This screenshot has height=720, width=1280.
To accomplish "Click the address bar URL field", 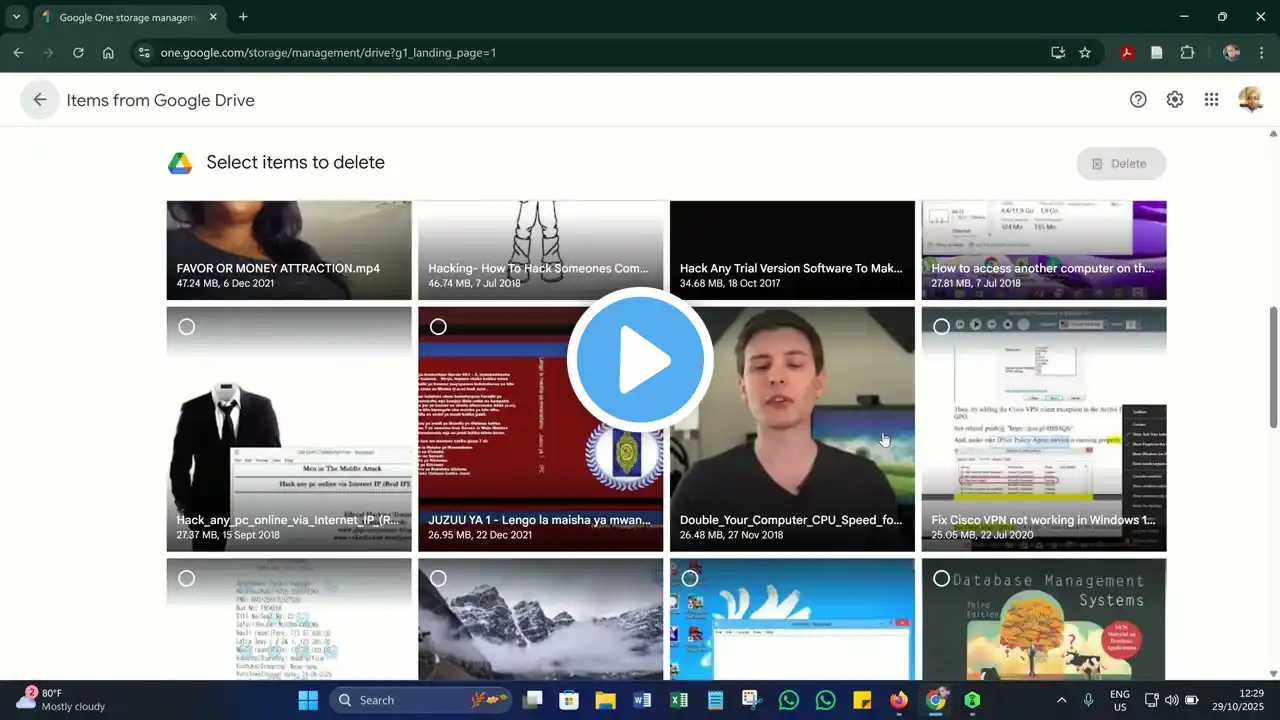I will pyautogui.click(x=600, y=53).
